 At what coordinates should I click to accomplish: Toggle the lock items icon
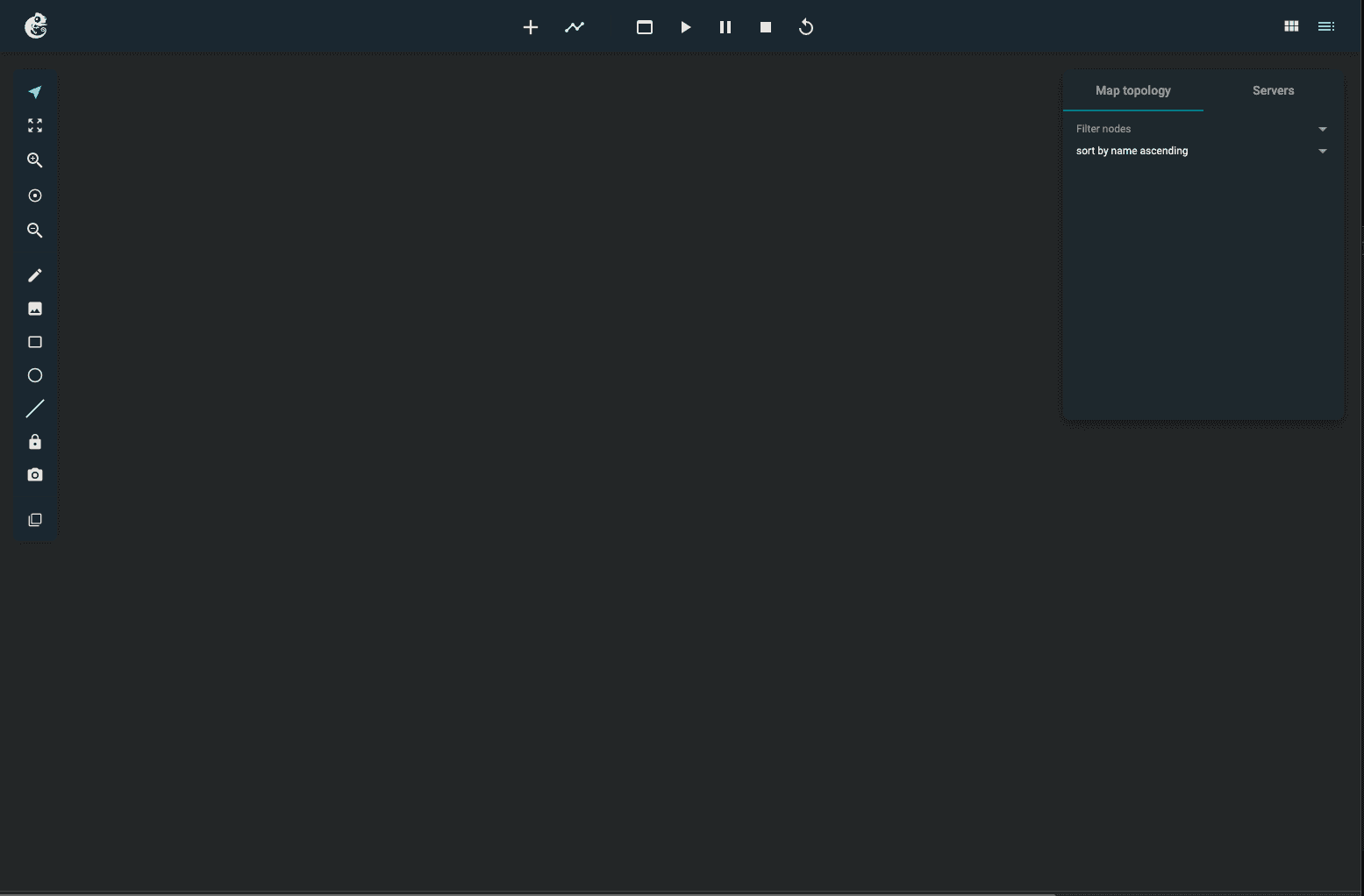tap(35, 442)
